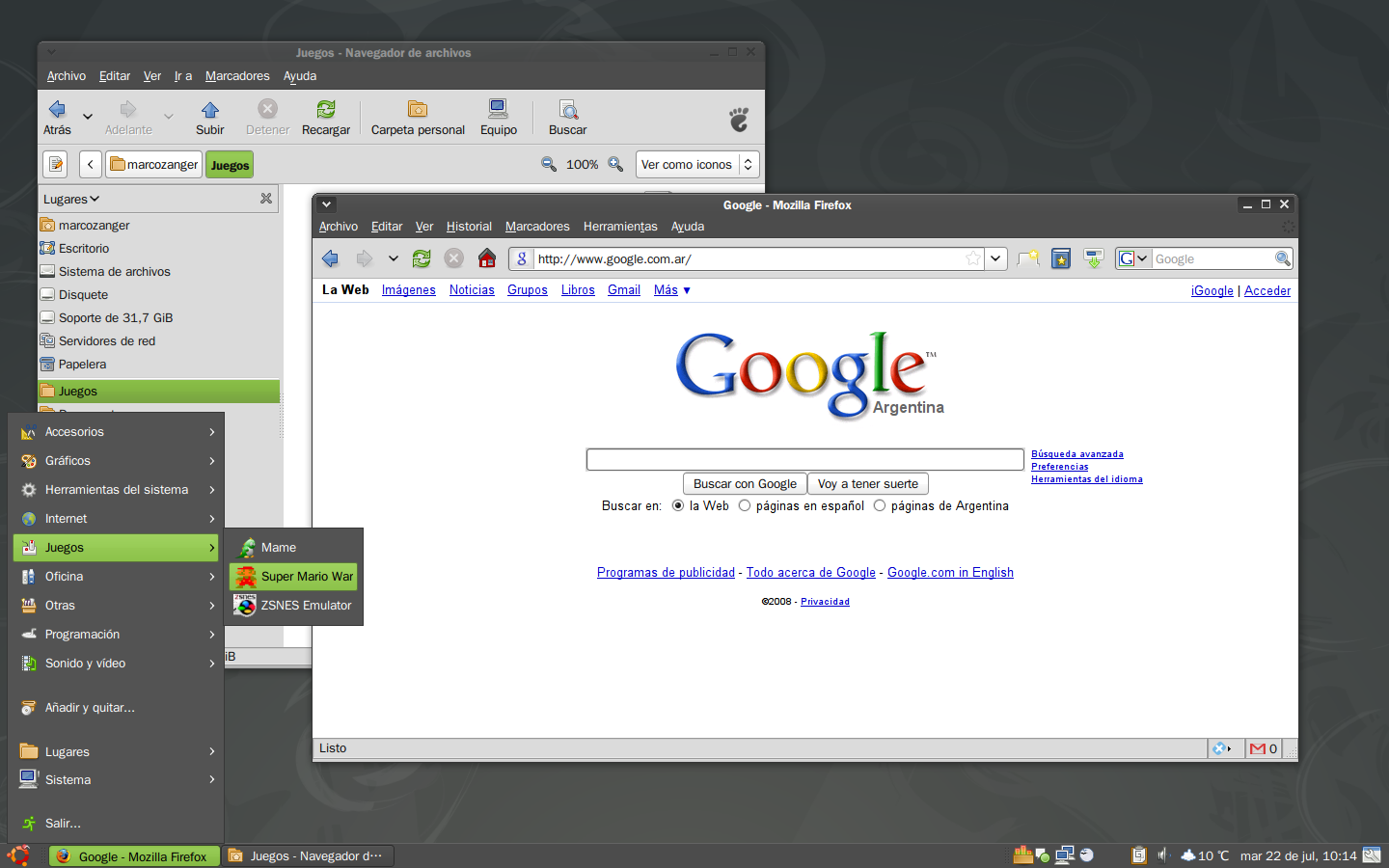Open Lugares side pane selector dropdown
Image resolution: width=1389 pixels, height=868 pixels.
[71, 199]
